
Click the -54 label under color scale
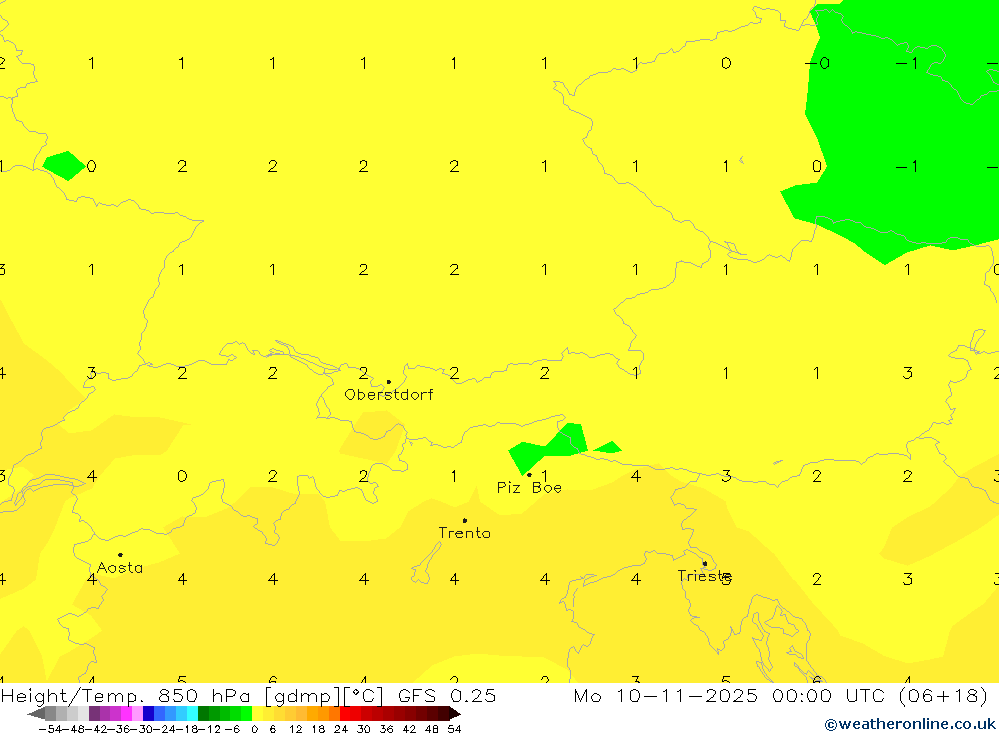tap(50, 729)
